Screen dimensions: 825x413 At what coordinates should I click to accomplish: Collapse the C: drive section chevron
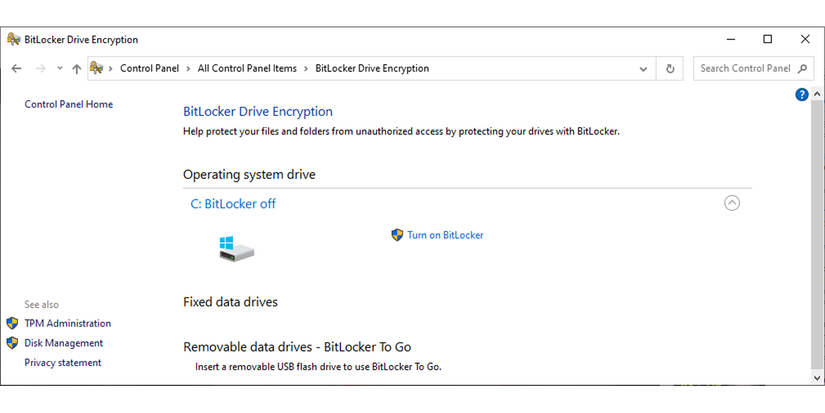(732, 203)
